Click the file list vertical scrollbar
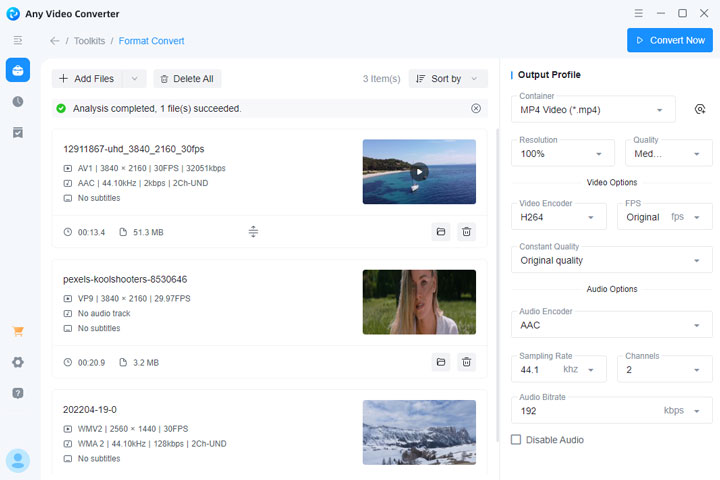This screenshot has width=720, height=480. (x=497, y=285)
